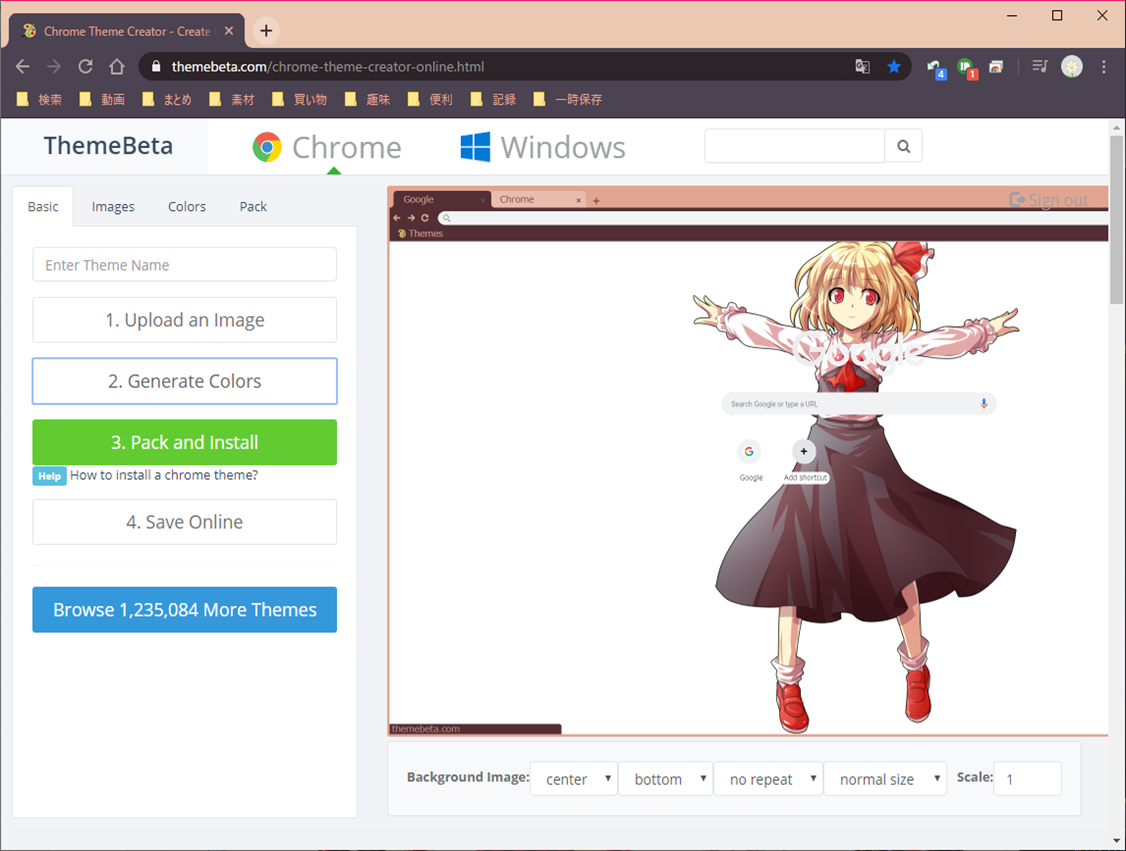Click the browser forward arrow
This screenshot has width=1126, height=851.
54,67
